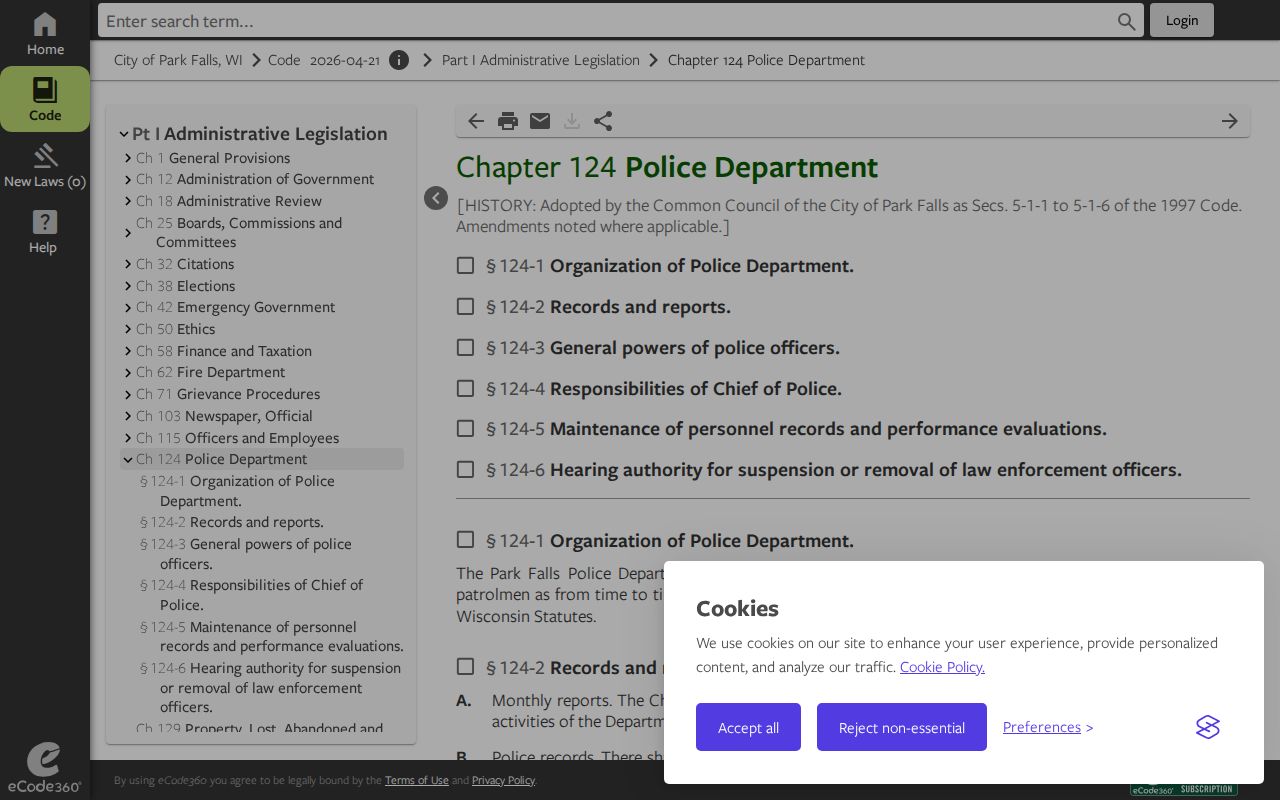Check § 124-5 Maintenance of personnel records box
The image size is (1280, 800).
pyautogui.click(x=465, y=429)
